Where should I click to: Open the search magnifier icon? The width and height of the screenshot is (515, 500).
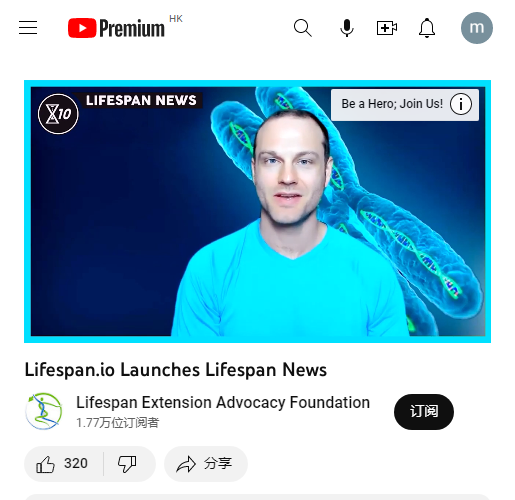(x=303, y=28)
